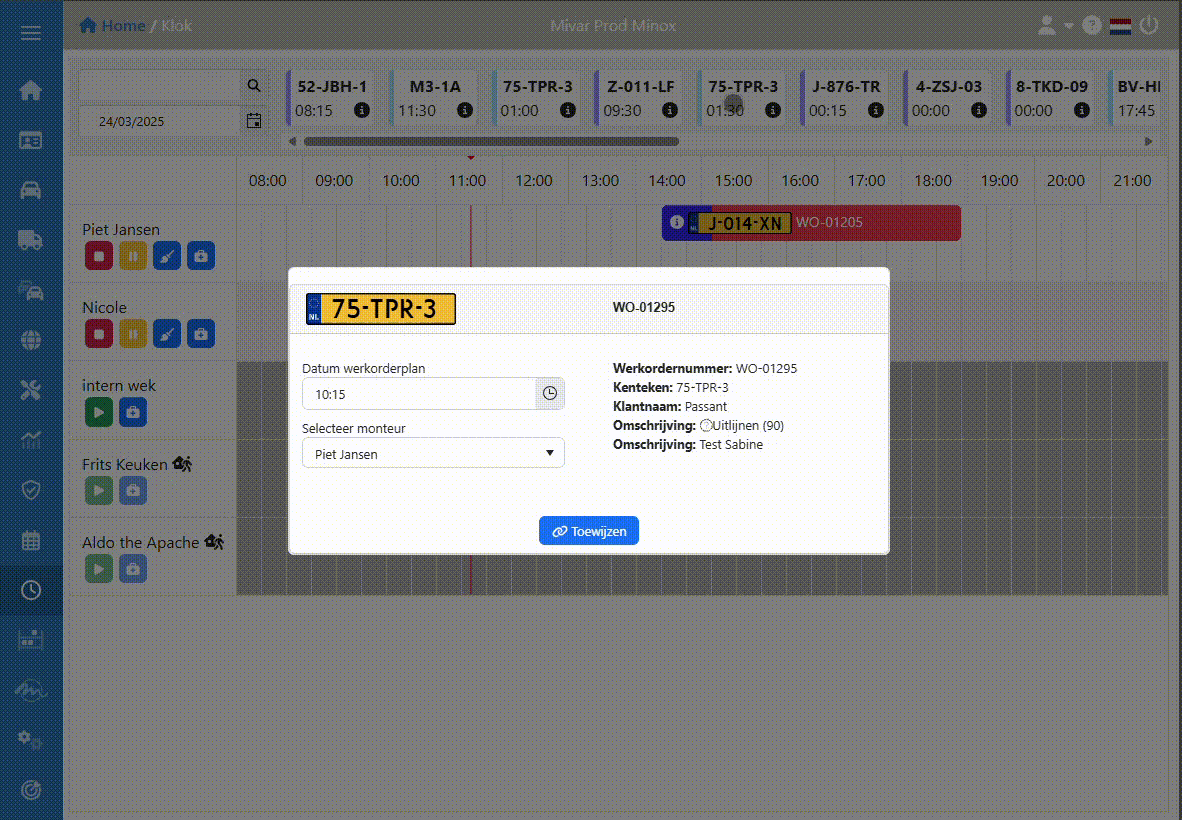The image size is (1182, 820).
Task: Open the Selecteer monteur dropdown
Action: pos(433,452)
